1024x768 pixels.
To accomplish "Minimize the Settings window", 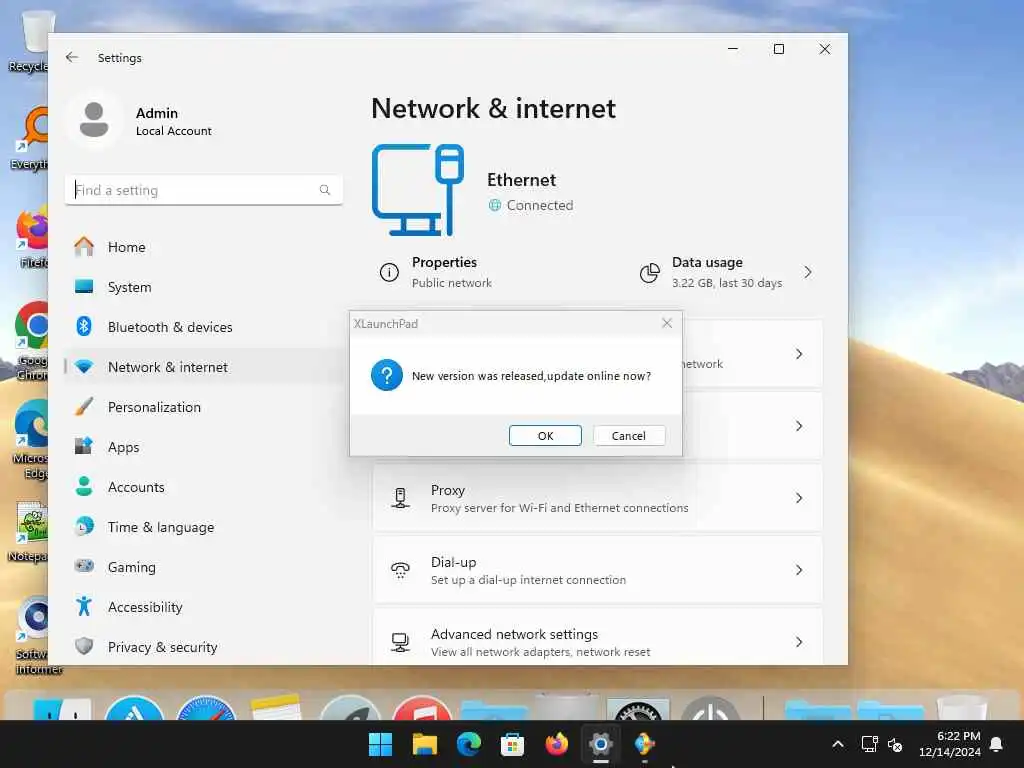I will 733,49.
